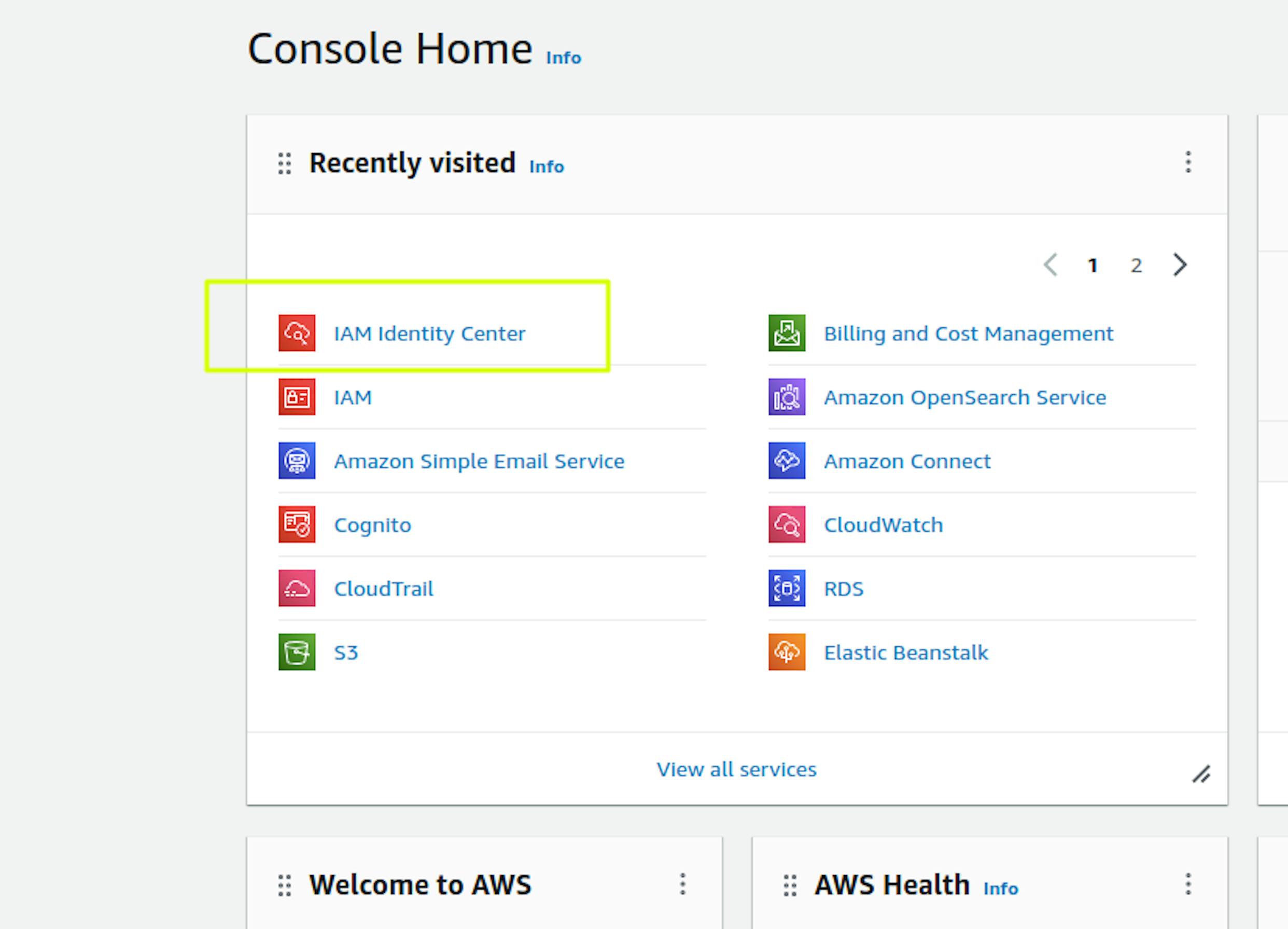Click the S3 bucket icon

[x=297, y=653]
